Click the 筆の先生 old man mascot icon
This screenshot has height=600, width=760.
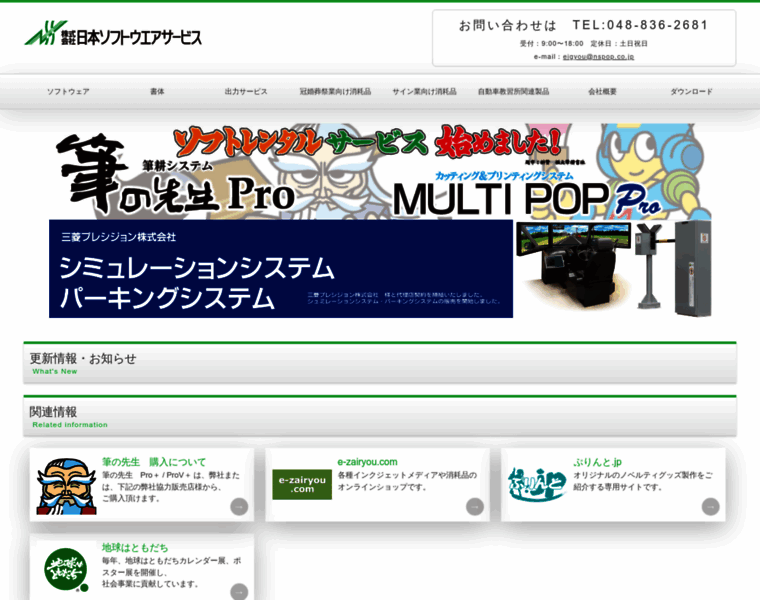[x=66, y=486]
